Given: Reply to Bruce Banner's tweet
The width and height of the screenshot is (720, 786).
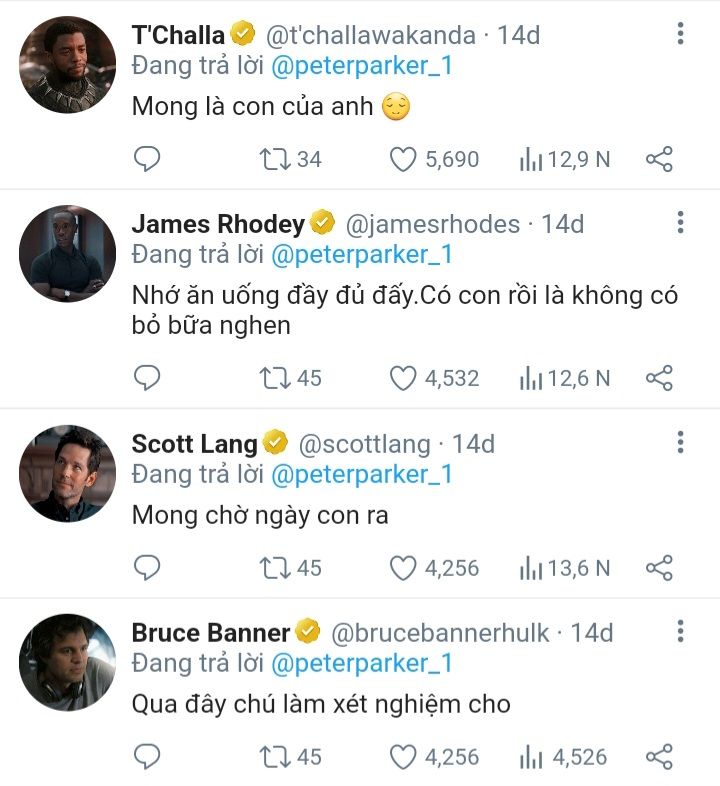Looking at the screenshot, I should 147,756.
